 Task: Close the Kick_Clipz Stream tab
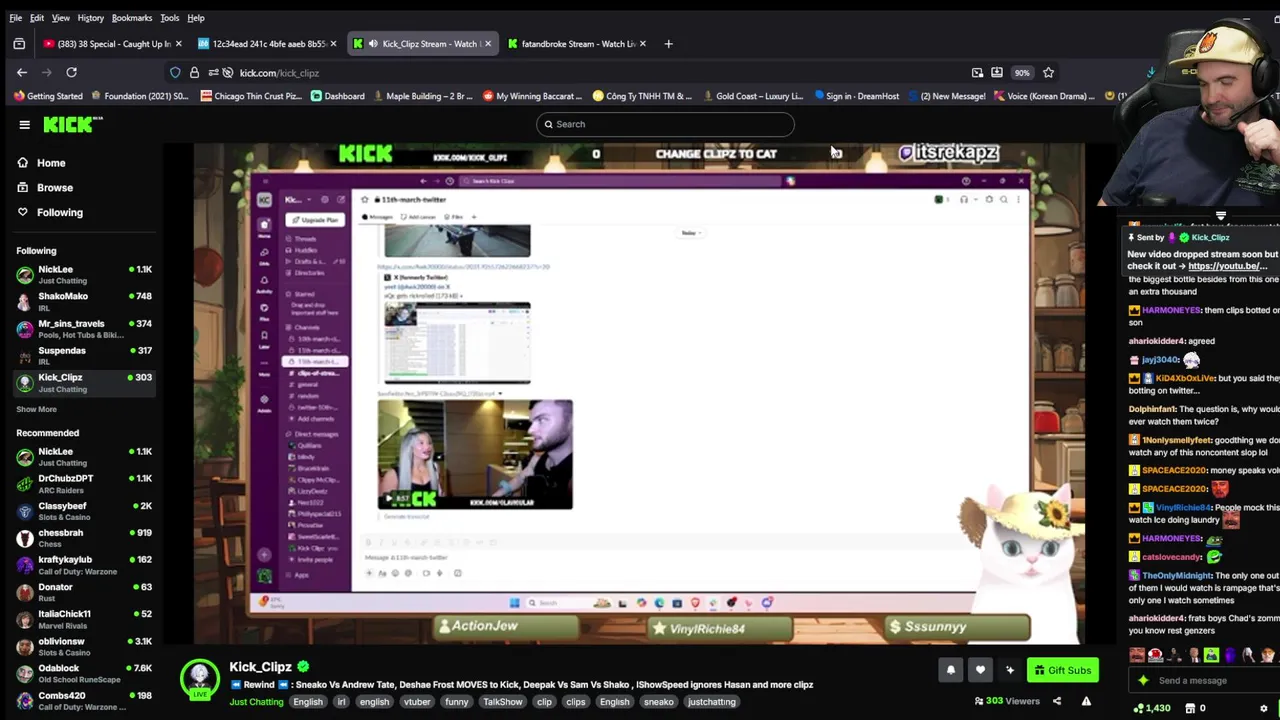pos(488,44)
